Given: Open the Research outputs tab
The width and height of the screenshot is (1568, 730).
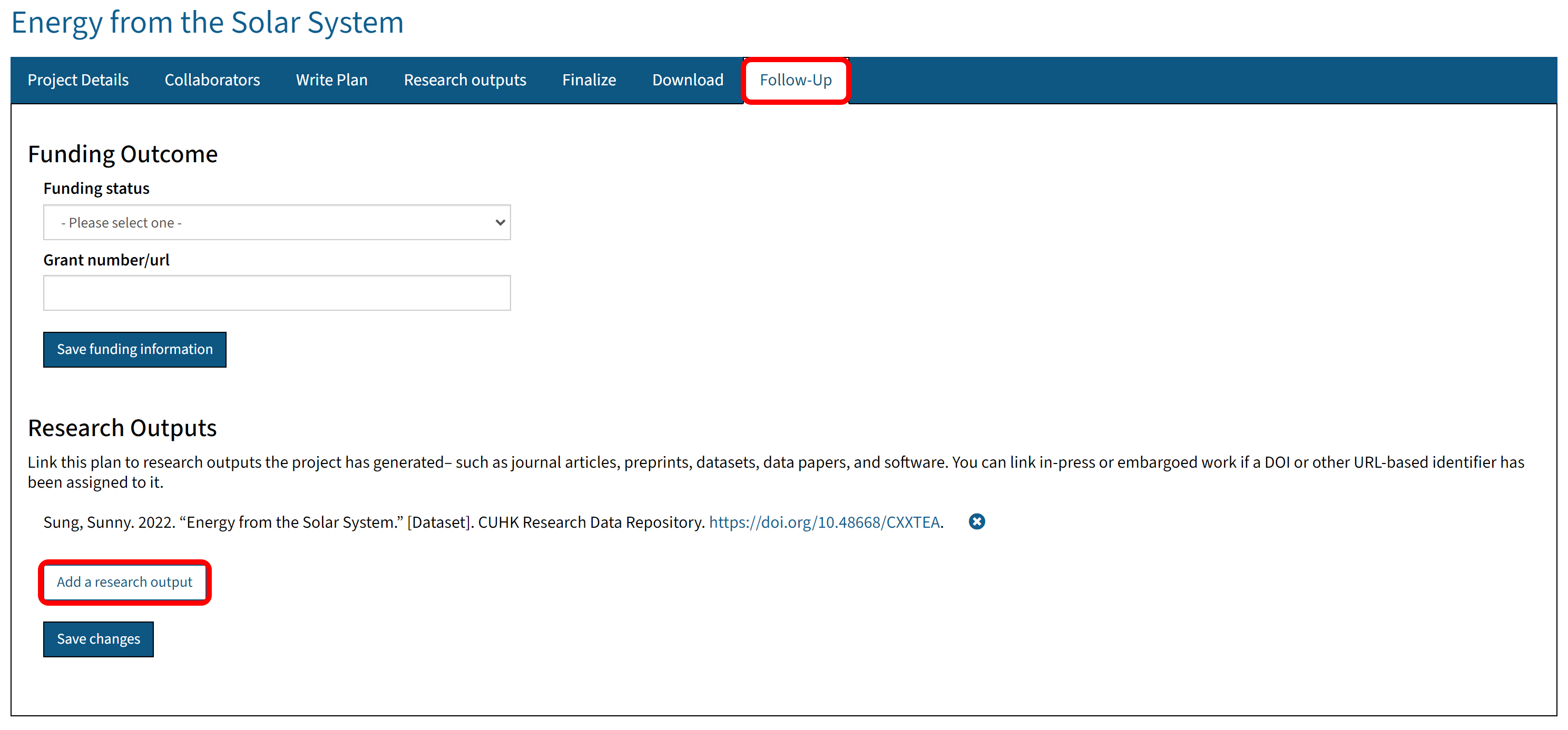Looking at the screenshot, I should pyautogui.click(x=465, y=80).
